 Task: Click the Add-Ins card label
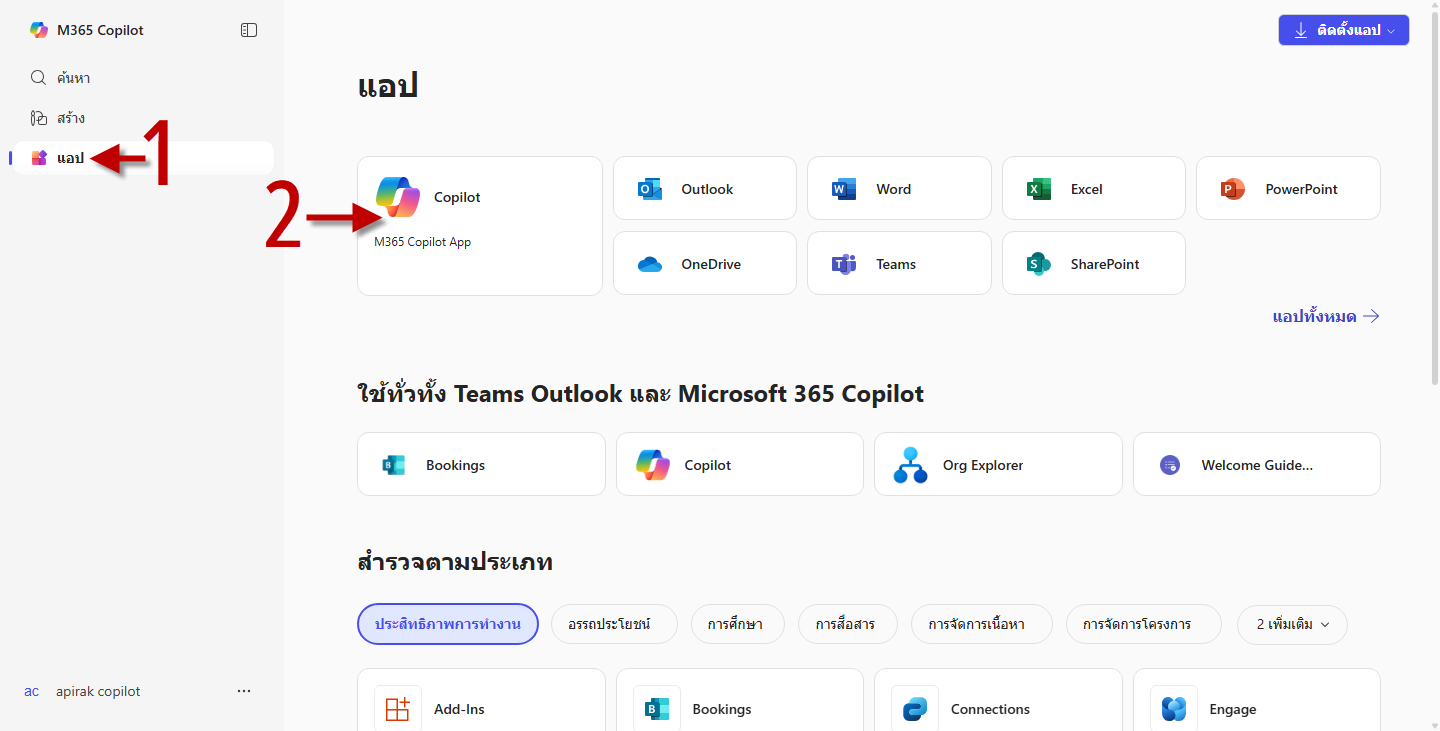(x=459, y=709)
